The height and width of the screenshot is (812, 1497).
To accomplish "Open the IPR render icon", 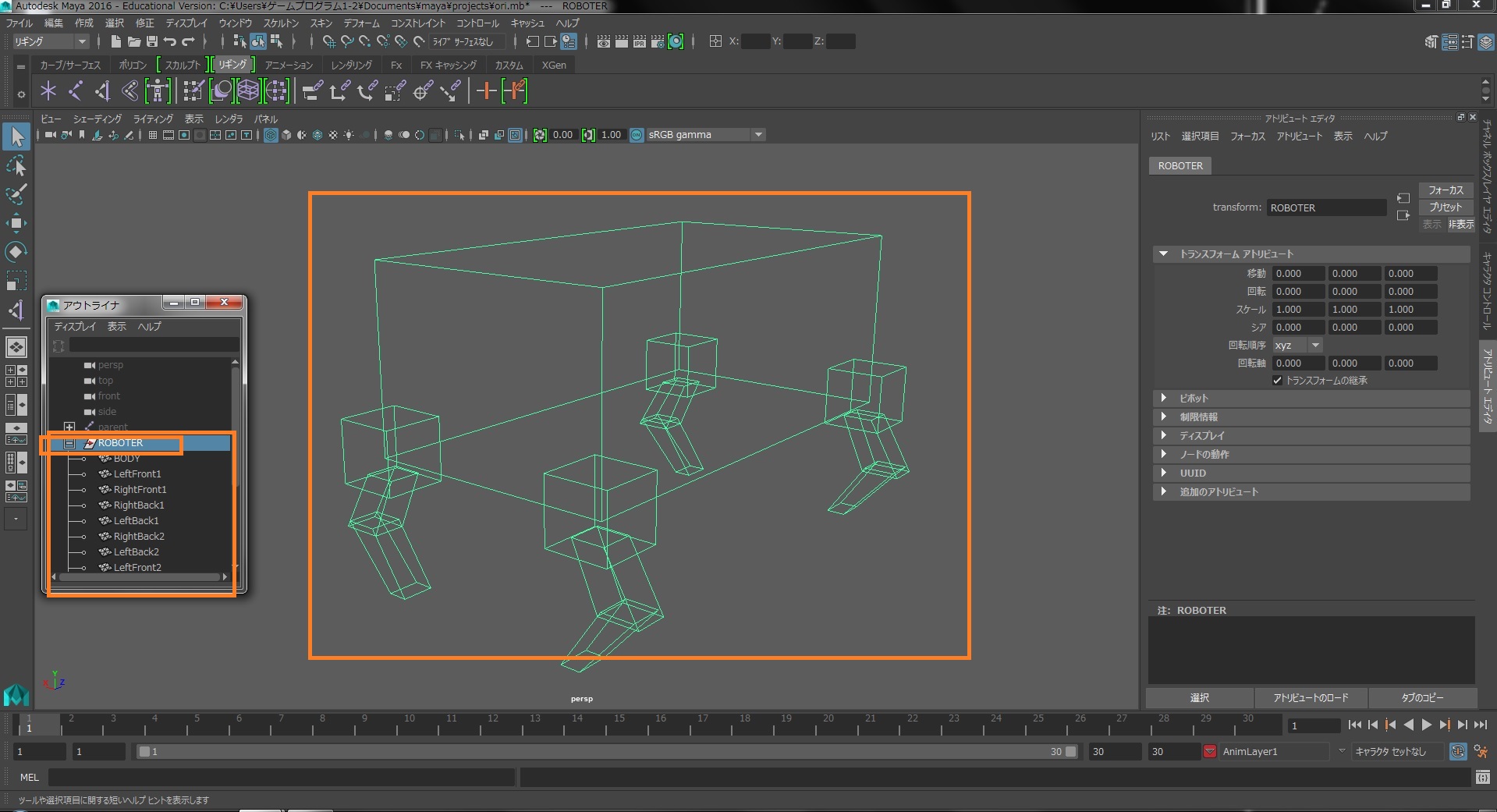I will click(640, 41).
